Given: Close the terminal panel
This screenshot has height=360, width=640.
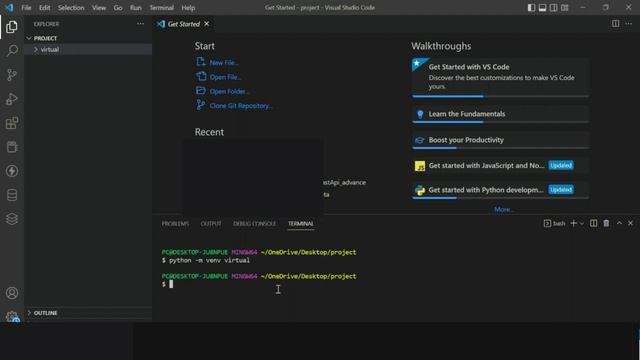Looking at the screenshot, I should 631,223.
